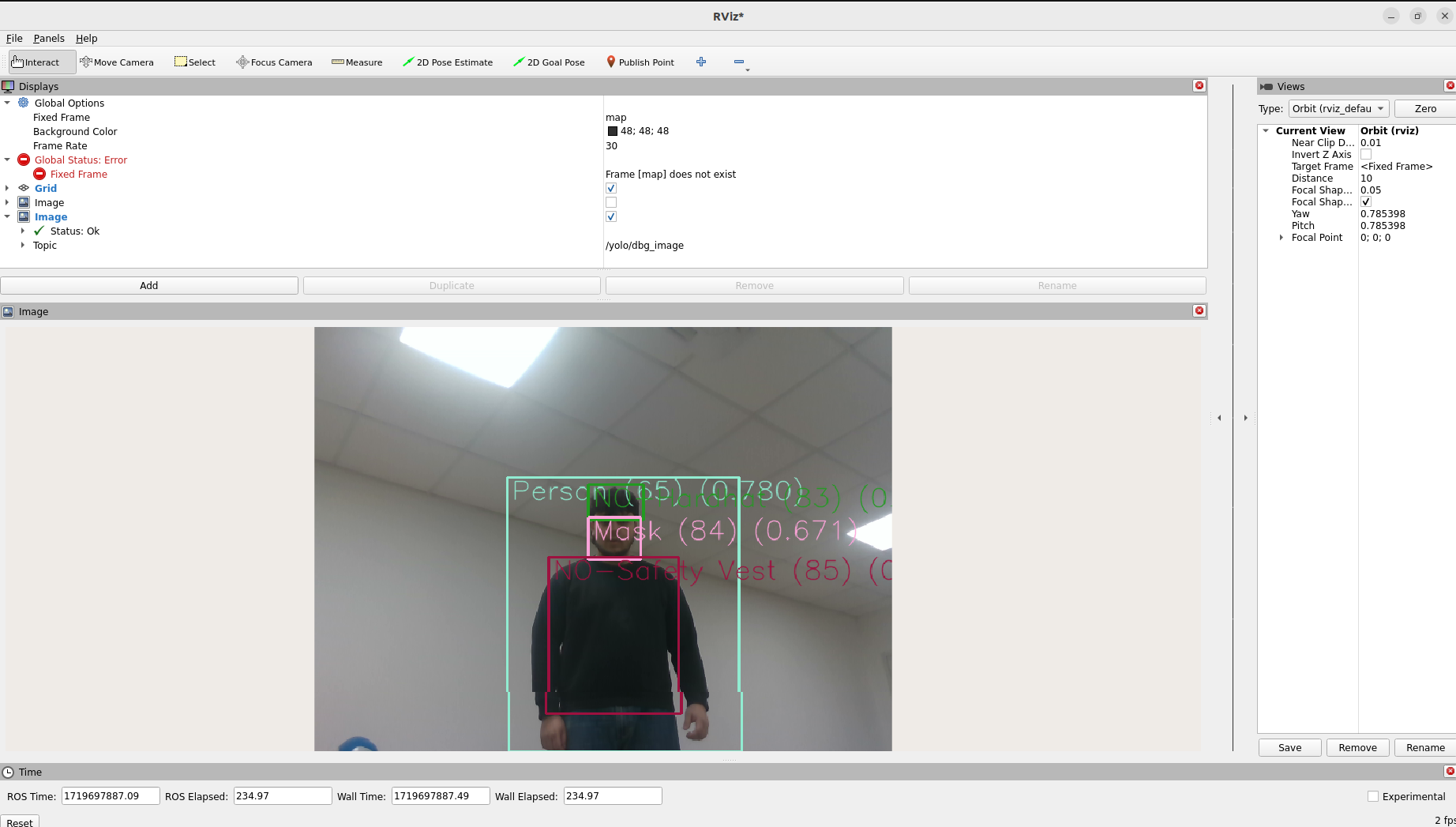Choose the Focus Camera tool

pyautogui.click(x=274, y=62)
